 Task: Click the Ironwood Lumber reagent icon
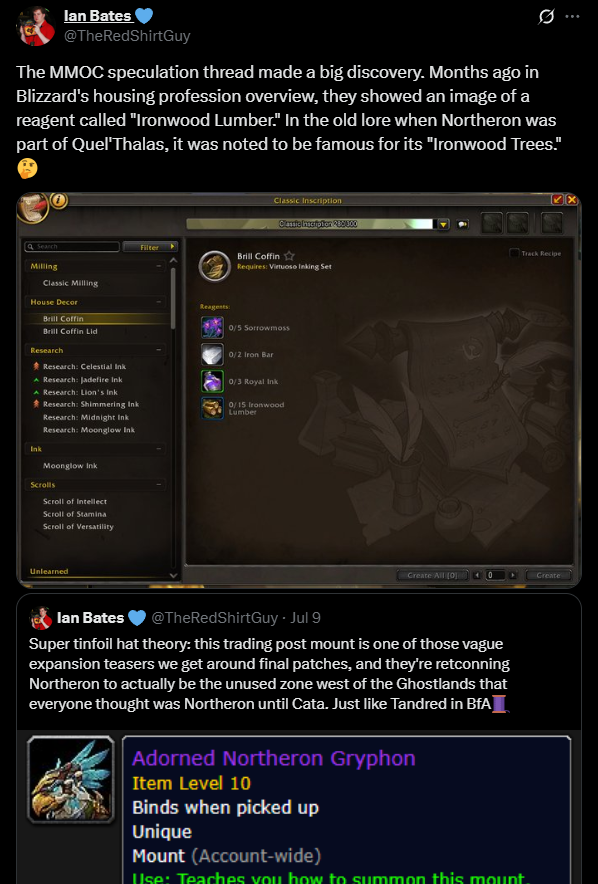pos(212,408)
